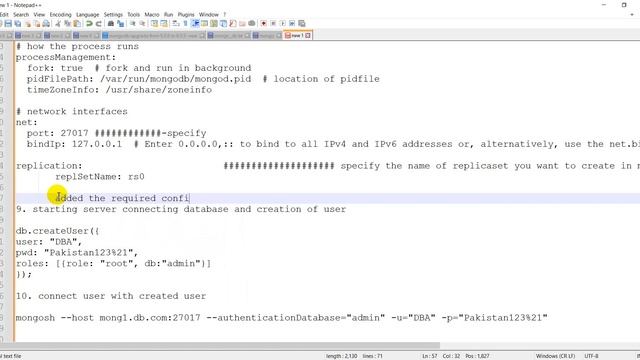Open the Encoding menu
This screenshot has height=360, width=640.
[60, 15]
